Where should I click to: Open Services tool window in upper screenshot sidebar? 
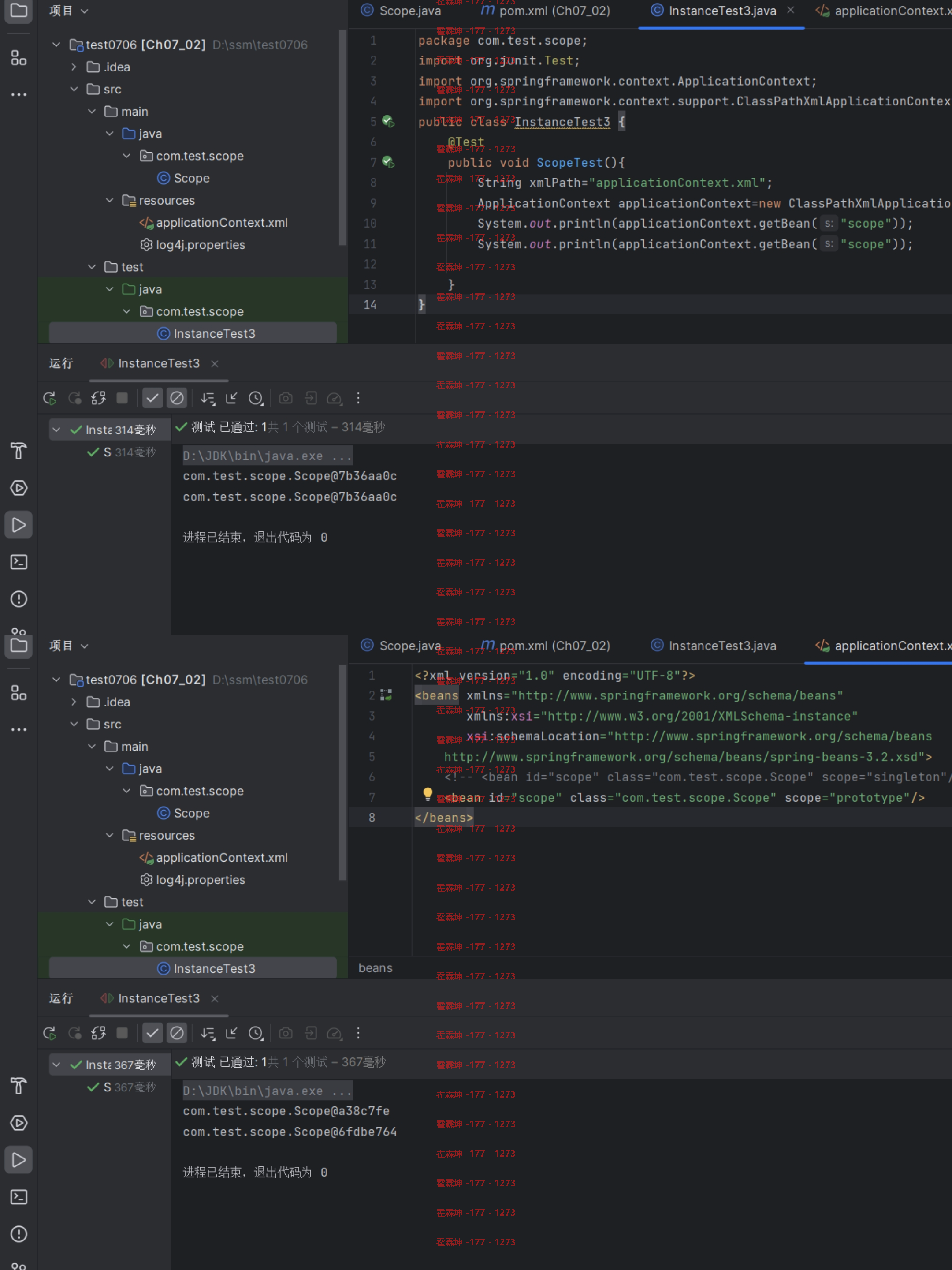pos(19,488)
